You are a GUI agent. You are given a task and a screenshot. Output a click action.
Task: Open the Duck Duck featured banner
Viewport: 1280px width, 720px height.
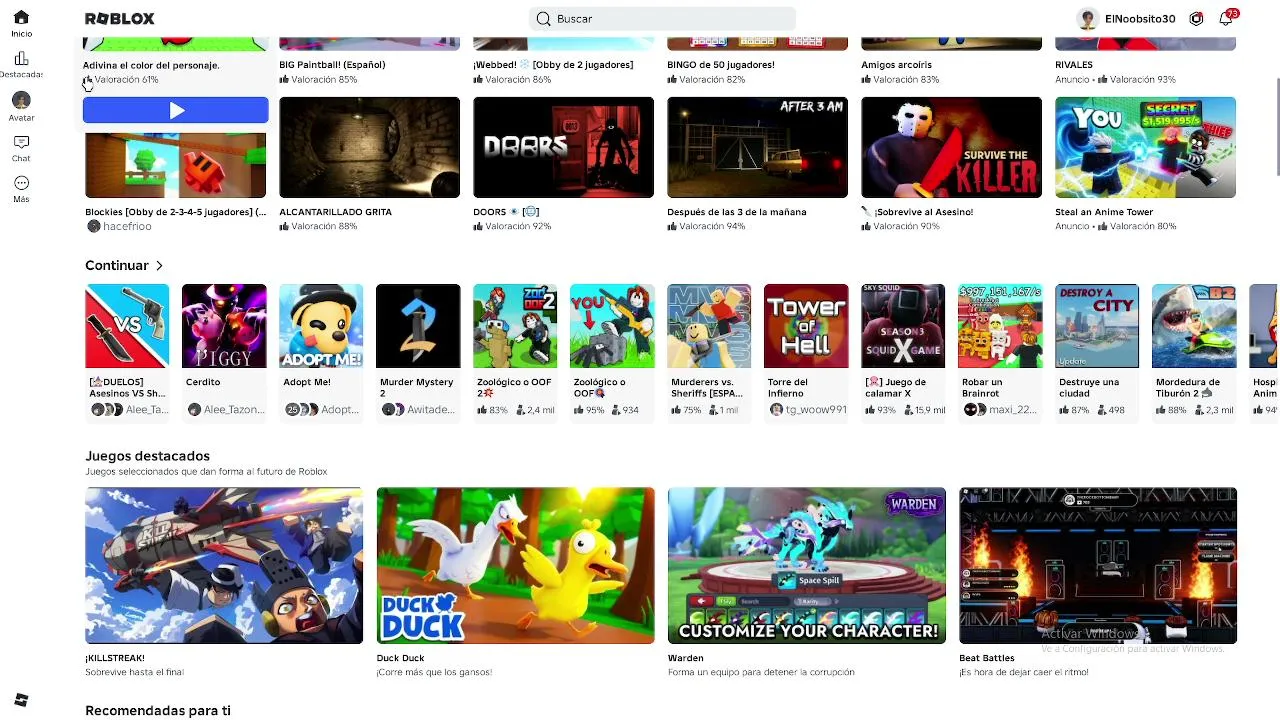click(516, 566)
